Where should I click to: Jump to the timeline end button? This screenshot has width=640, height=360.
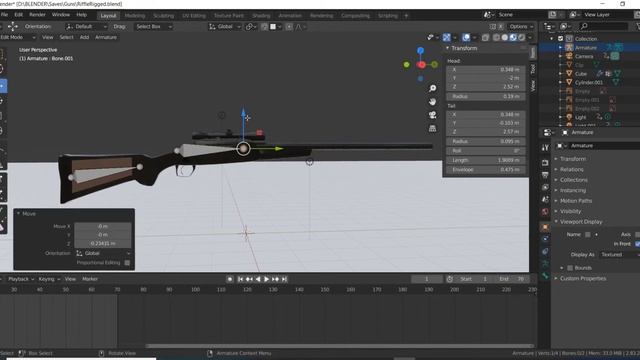[284, 279]
